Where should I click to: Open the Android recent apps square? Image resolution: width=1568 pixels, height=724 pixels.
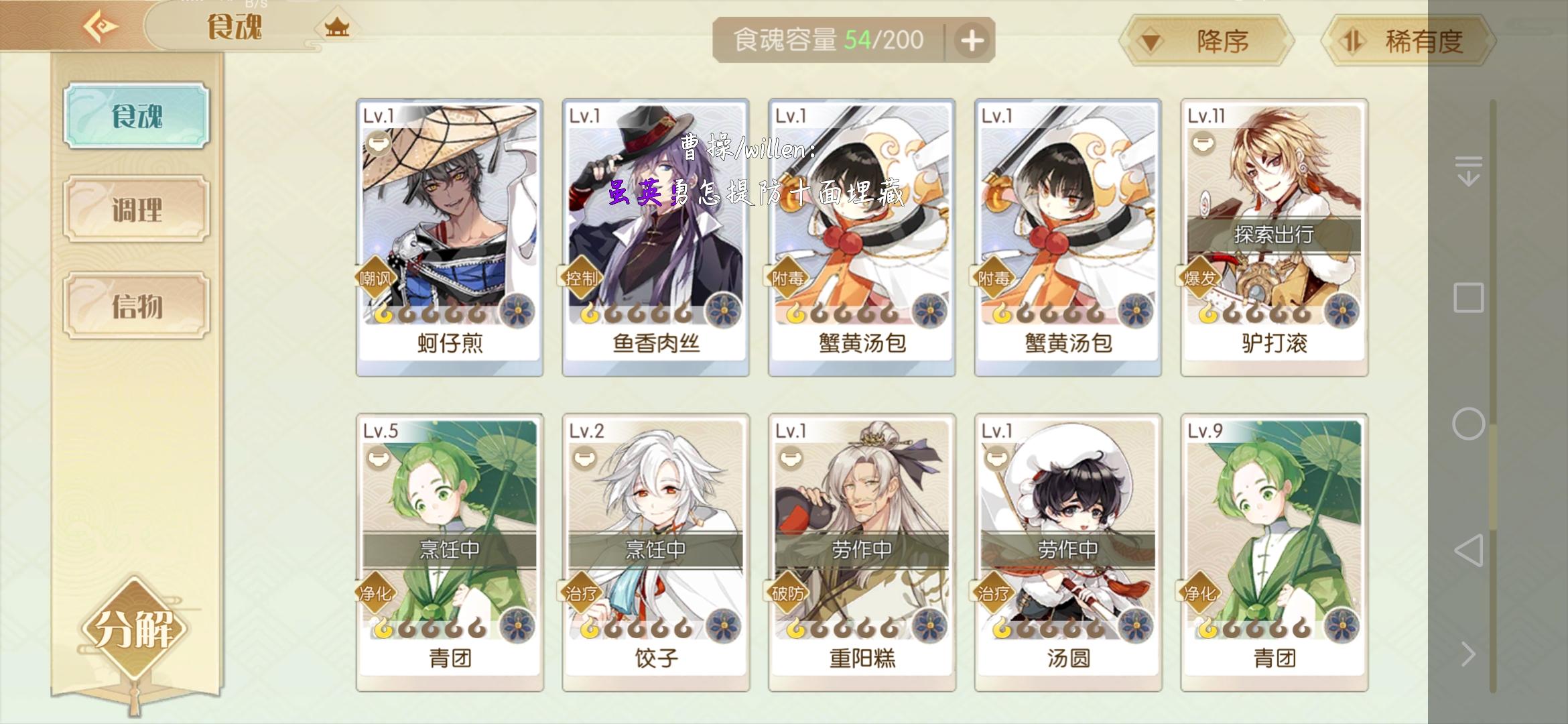[1468, 297]
